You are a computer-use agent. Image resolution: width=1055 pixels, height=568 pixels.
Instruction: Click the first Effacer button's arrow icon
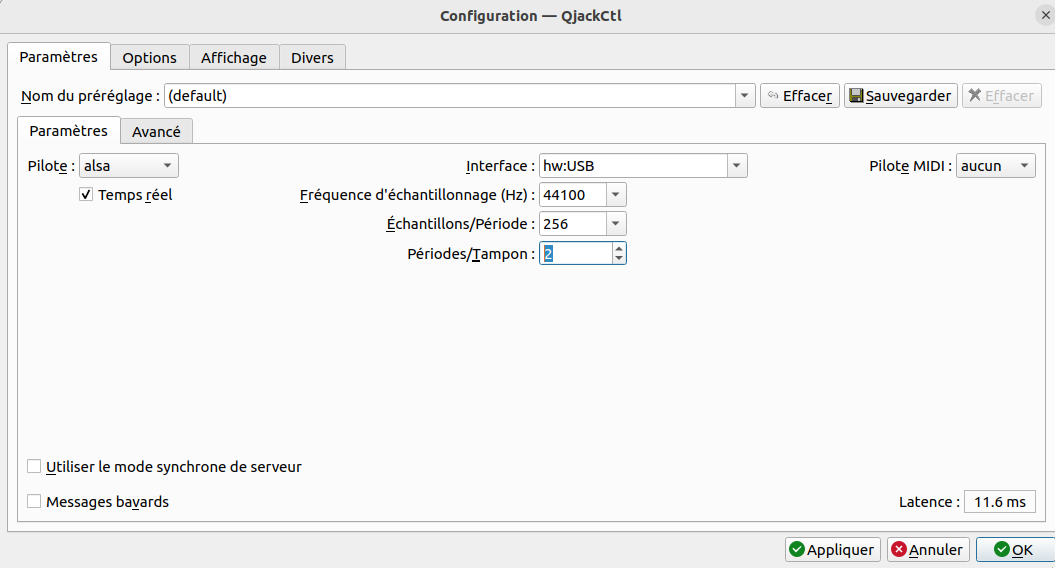pos(773,96)
